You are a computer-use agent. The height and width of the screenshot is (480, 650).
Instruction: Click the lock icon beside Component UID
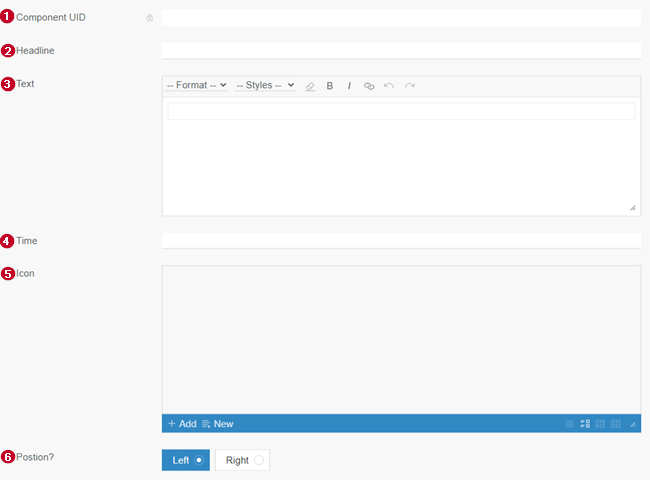coord(150,18)
